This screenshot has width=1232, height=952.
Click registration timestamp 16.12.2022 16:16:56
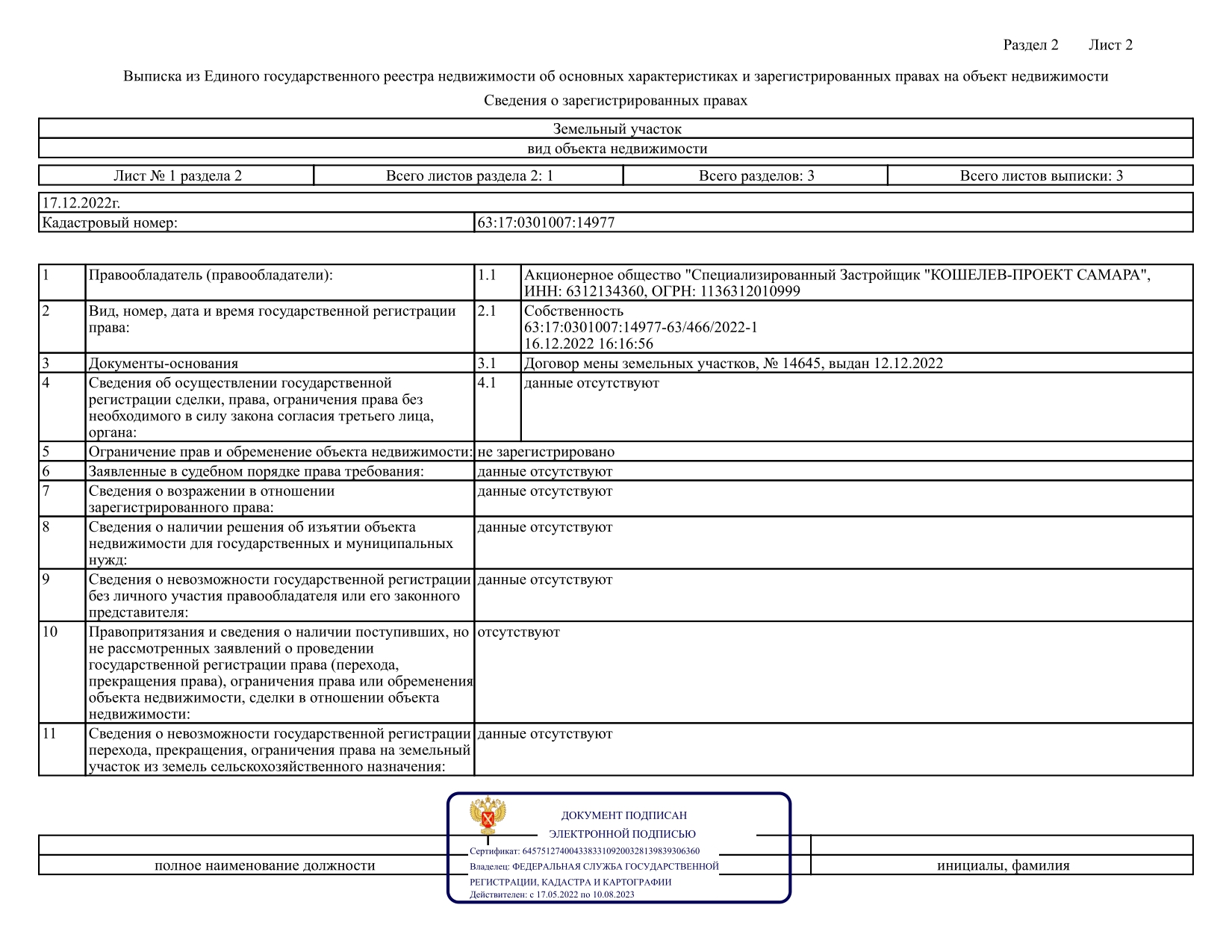point(588,343)
